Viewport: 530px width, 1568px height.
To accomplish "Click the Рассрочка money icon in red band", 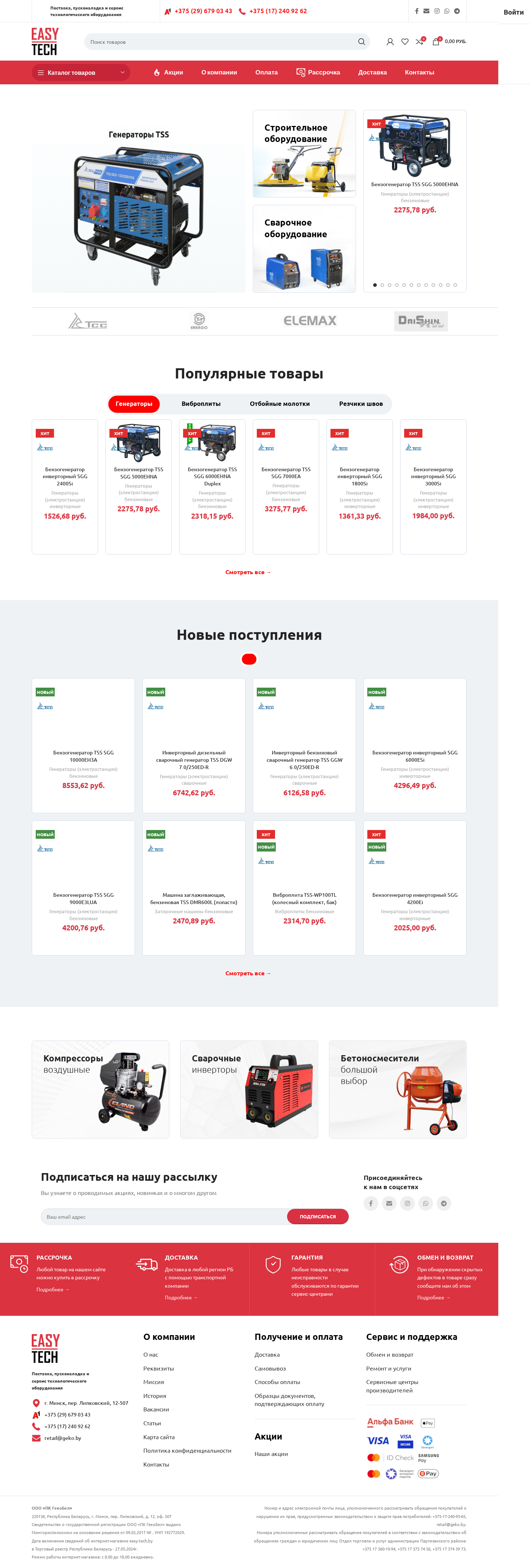I will coord(19,1264).
